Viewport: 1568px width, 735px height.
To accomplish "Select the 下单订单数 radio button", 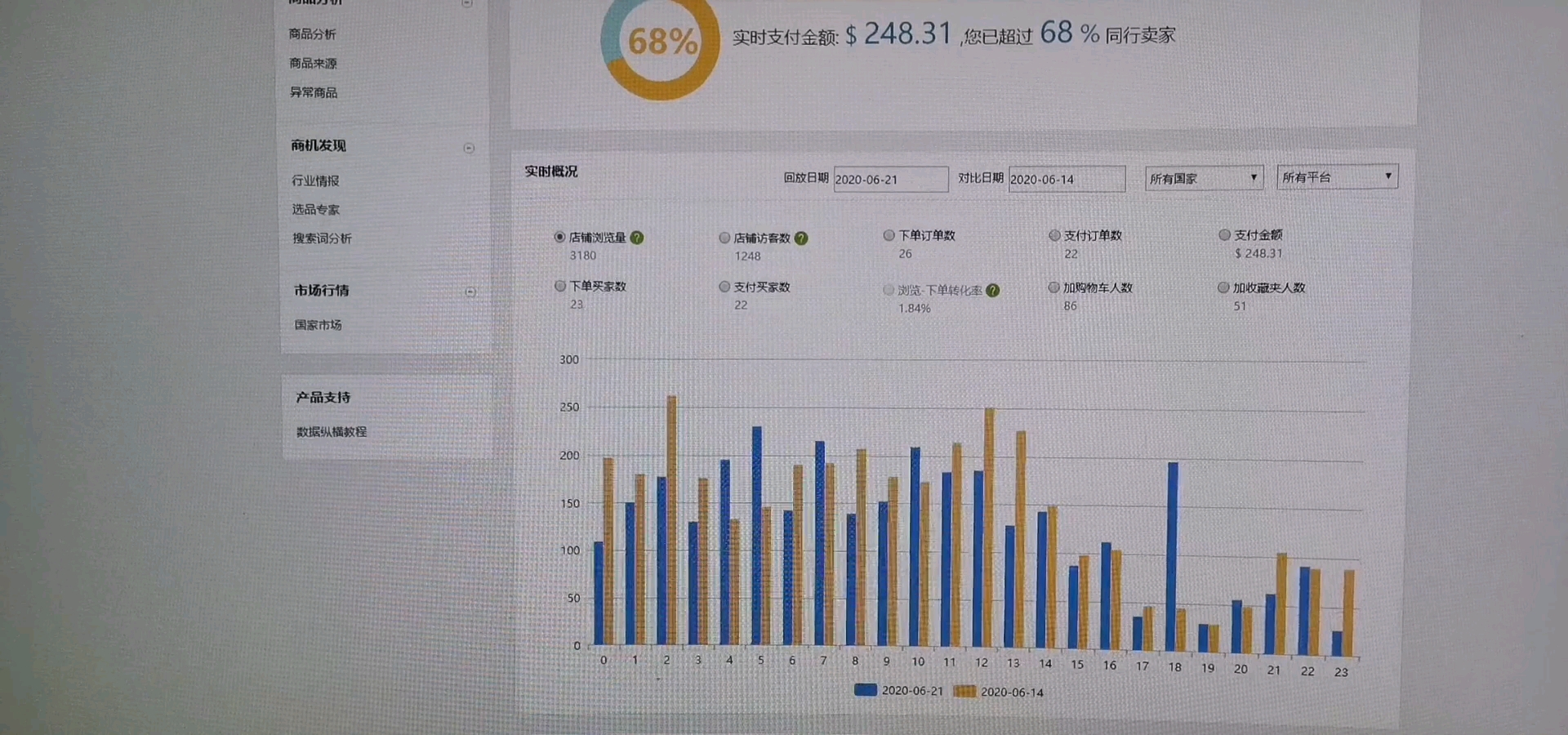I will 889,235.
